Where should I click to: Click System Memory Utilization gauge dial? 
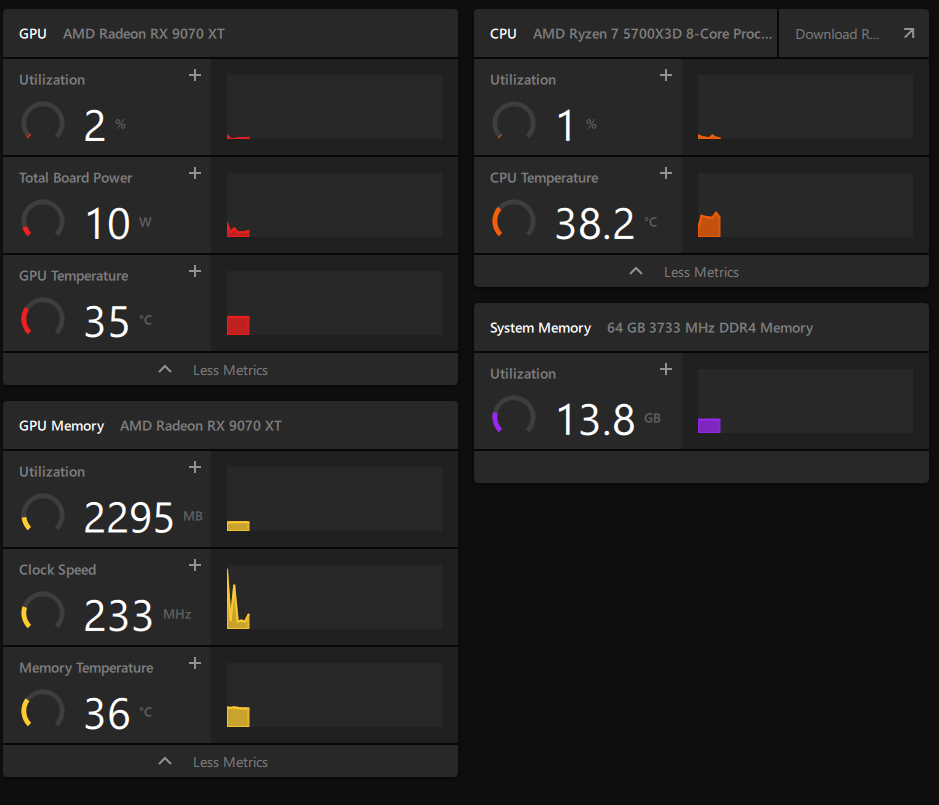click(x=514, y=416)
